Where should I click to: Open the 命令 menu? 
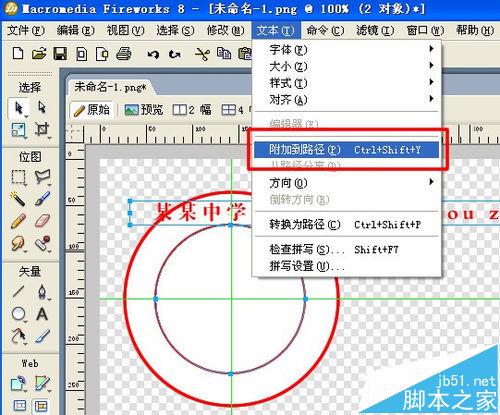pyautogui.click(x=325, y=31)
